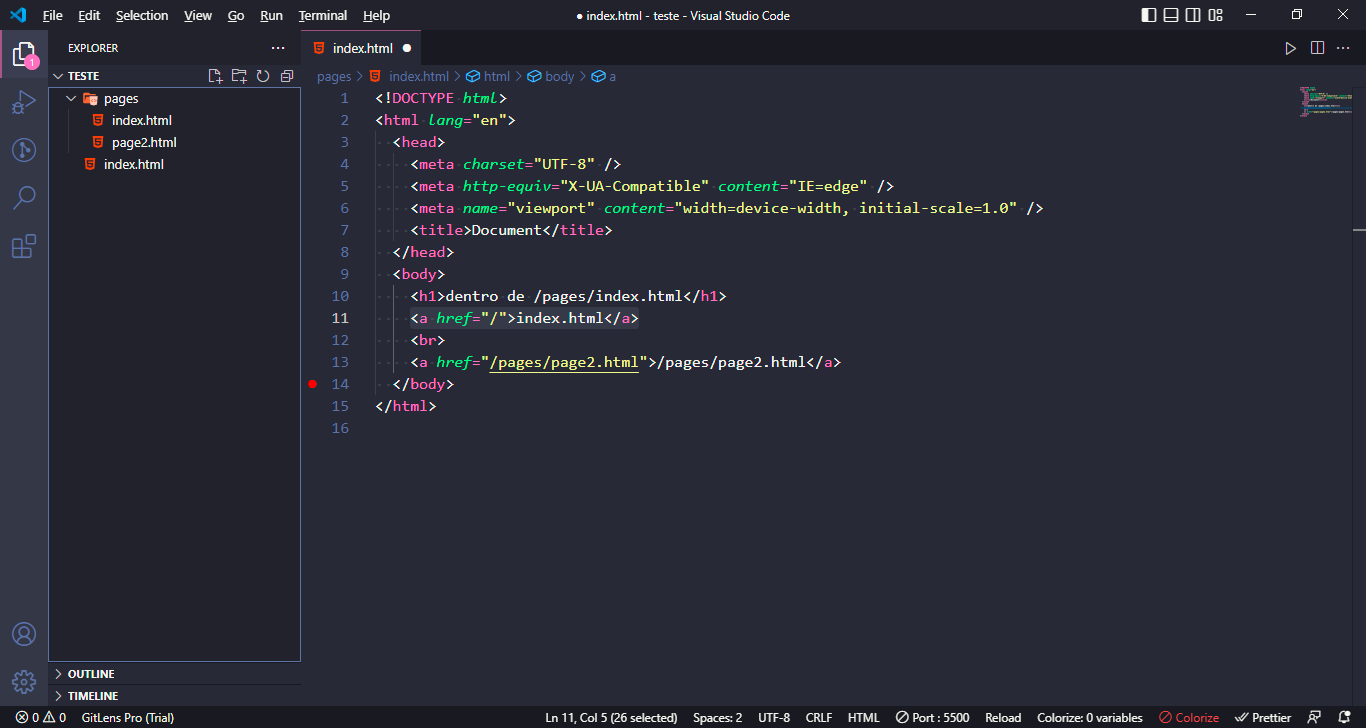Click the VS Code logo icon
Screen dimensions: 1366x728
pos(17,15)
